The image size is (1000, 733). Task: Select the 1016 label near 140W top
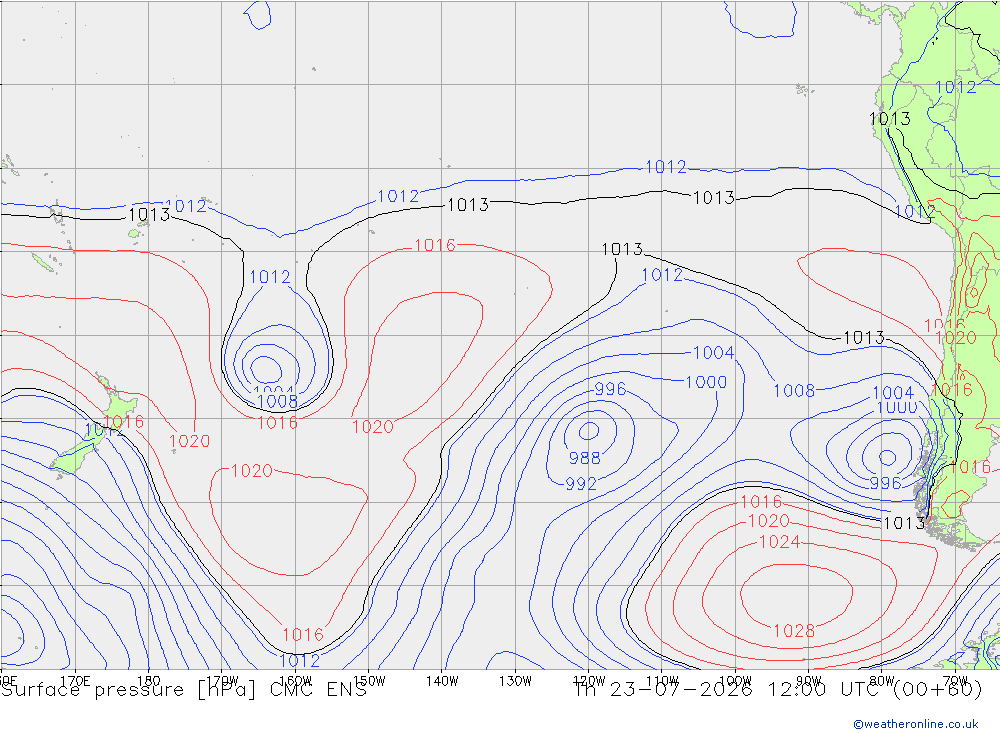pos(435,245)
